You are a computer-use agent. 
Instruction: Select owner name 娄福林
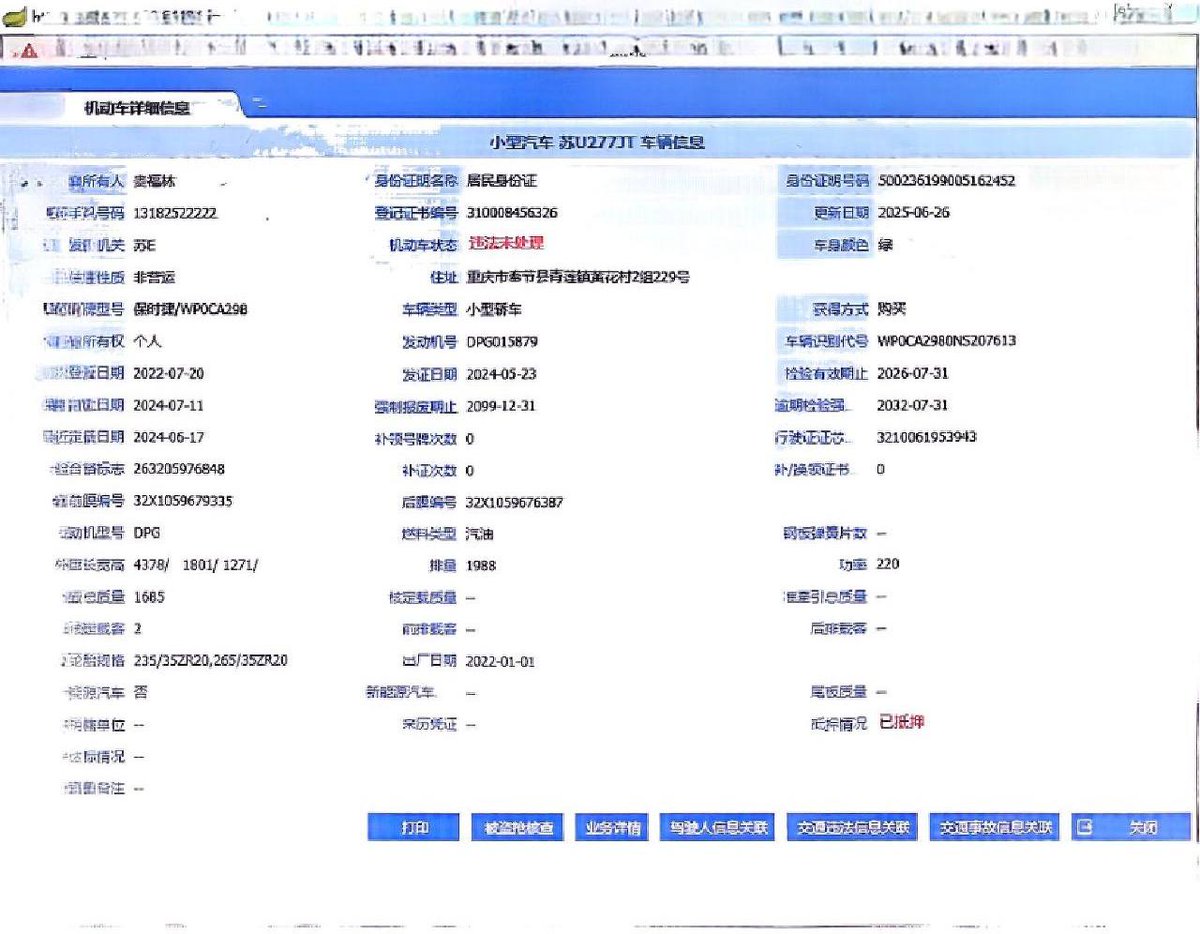[155, 181]
